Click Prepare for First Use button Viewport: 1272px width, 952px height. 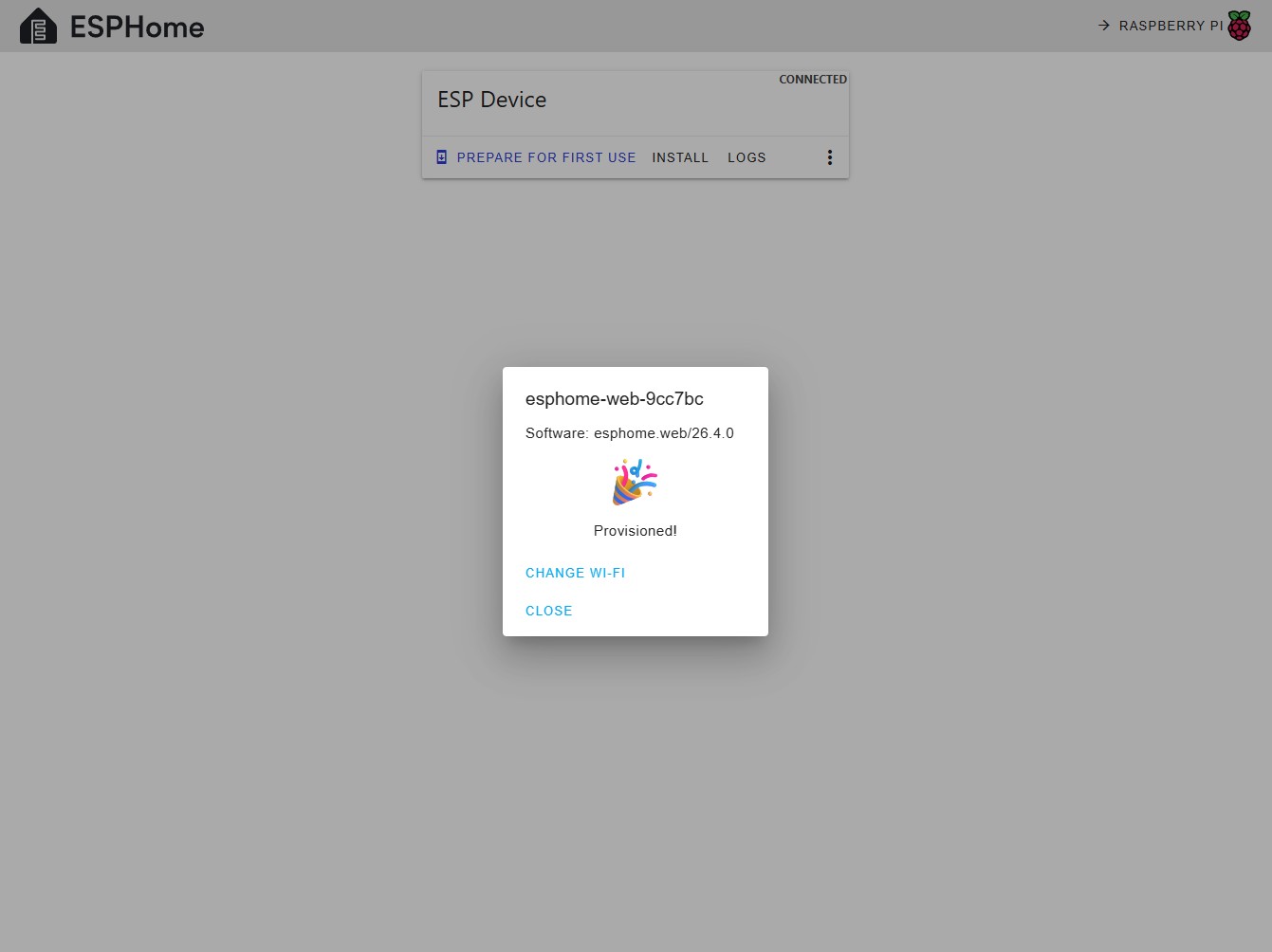[x=536, y=157]
